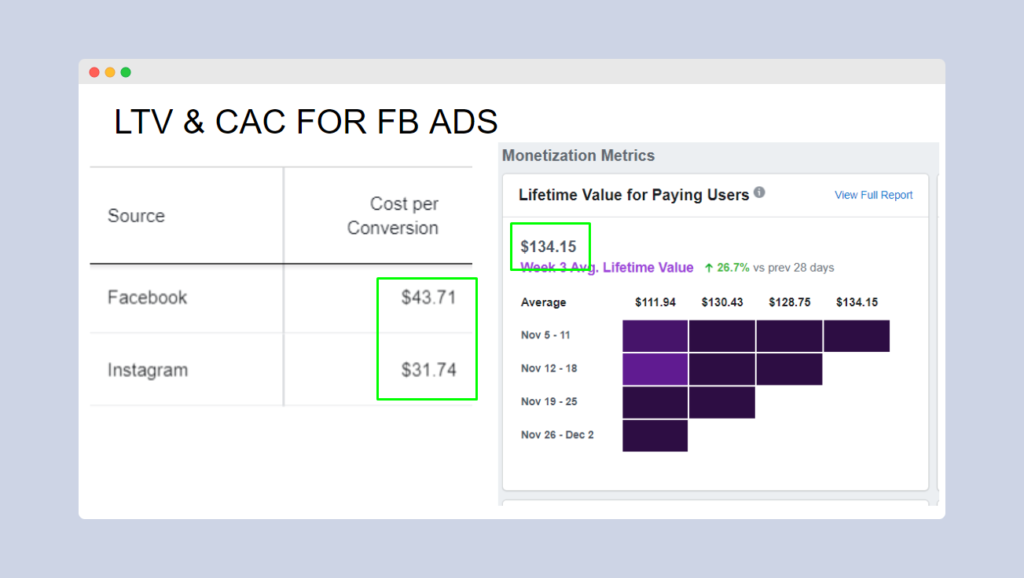Click the Lifetime Value for Paying Users title
Screen dimensions: 1024x578
pos(633,195)
